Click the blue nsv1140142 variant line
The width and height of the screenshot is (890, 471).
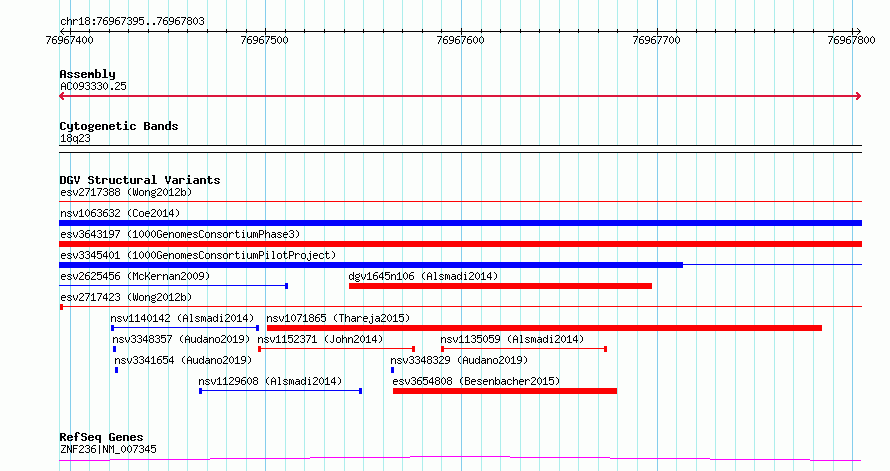tap(185, 328)
